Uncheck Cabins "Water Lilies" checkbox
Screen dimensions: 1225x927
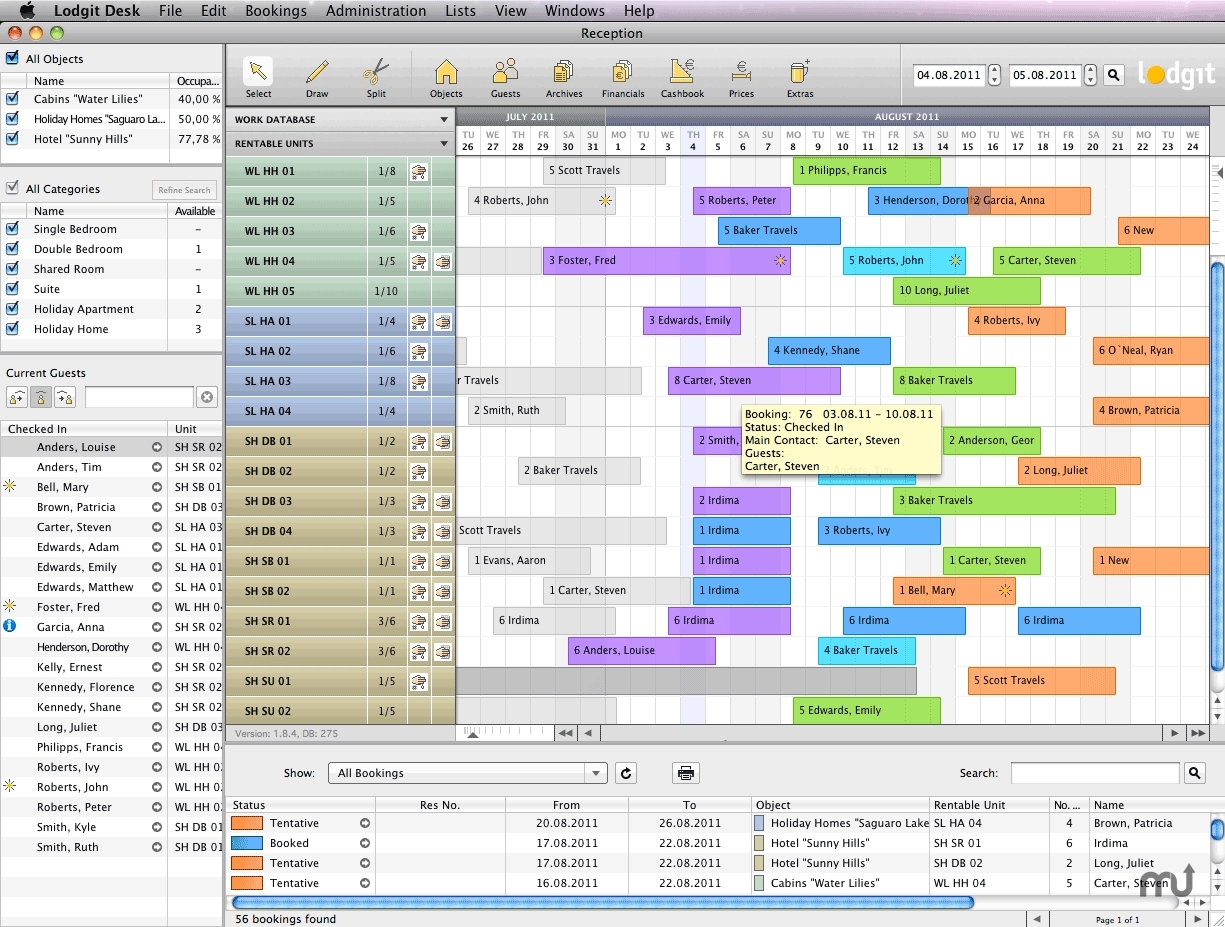pyautogui.click(x=12, y=99)
